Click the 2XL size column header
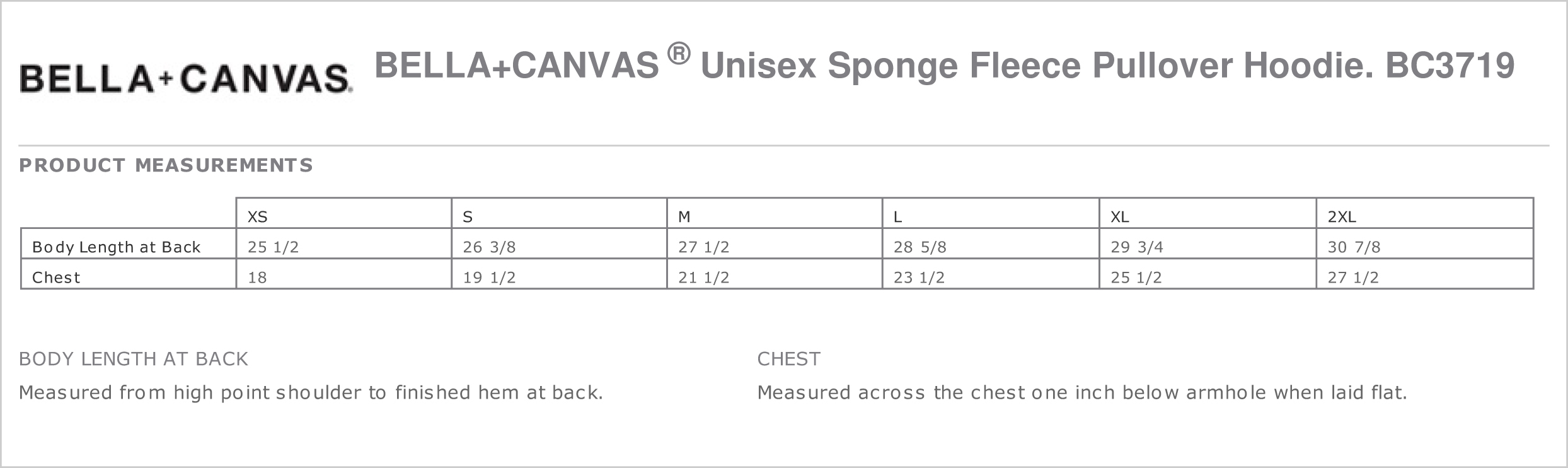 point(1425,213)
